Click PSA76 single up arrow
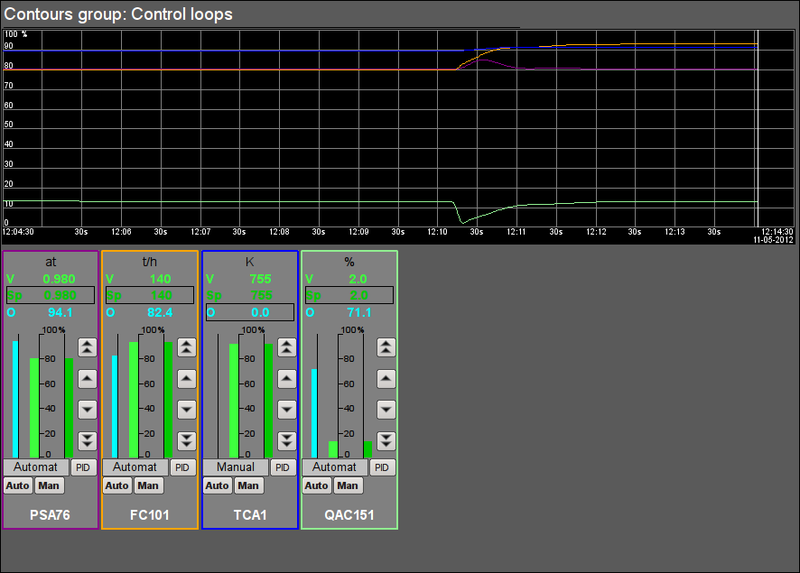This screenshot has height=573, width=800. tap(87, 379)
